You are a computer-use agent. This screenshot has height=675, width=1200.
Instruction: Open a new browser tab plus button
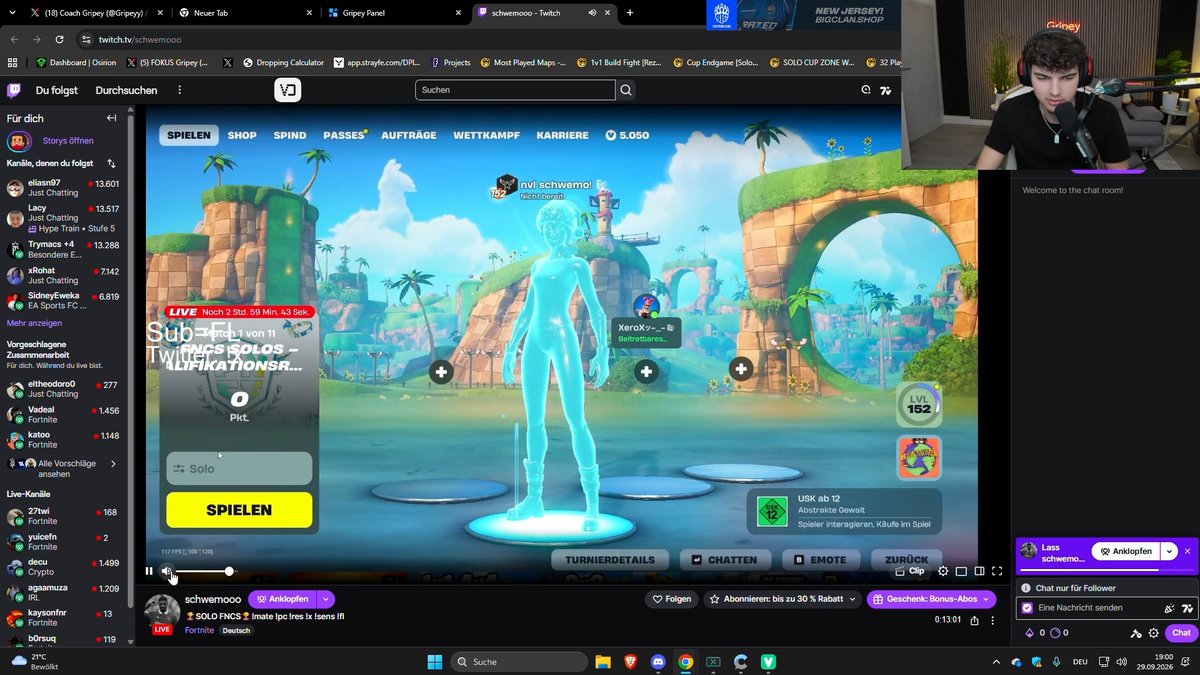tap(630, 13)
